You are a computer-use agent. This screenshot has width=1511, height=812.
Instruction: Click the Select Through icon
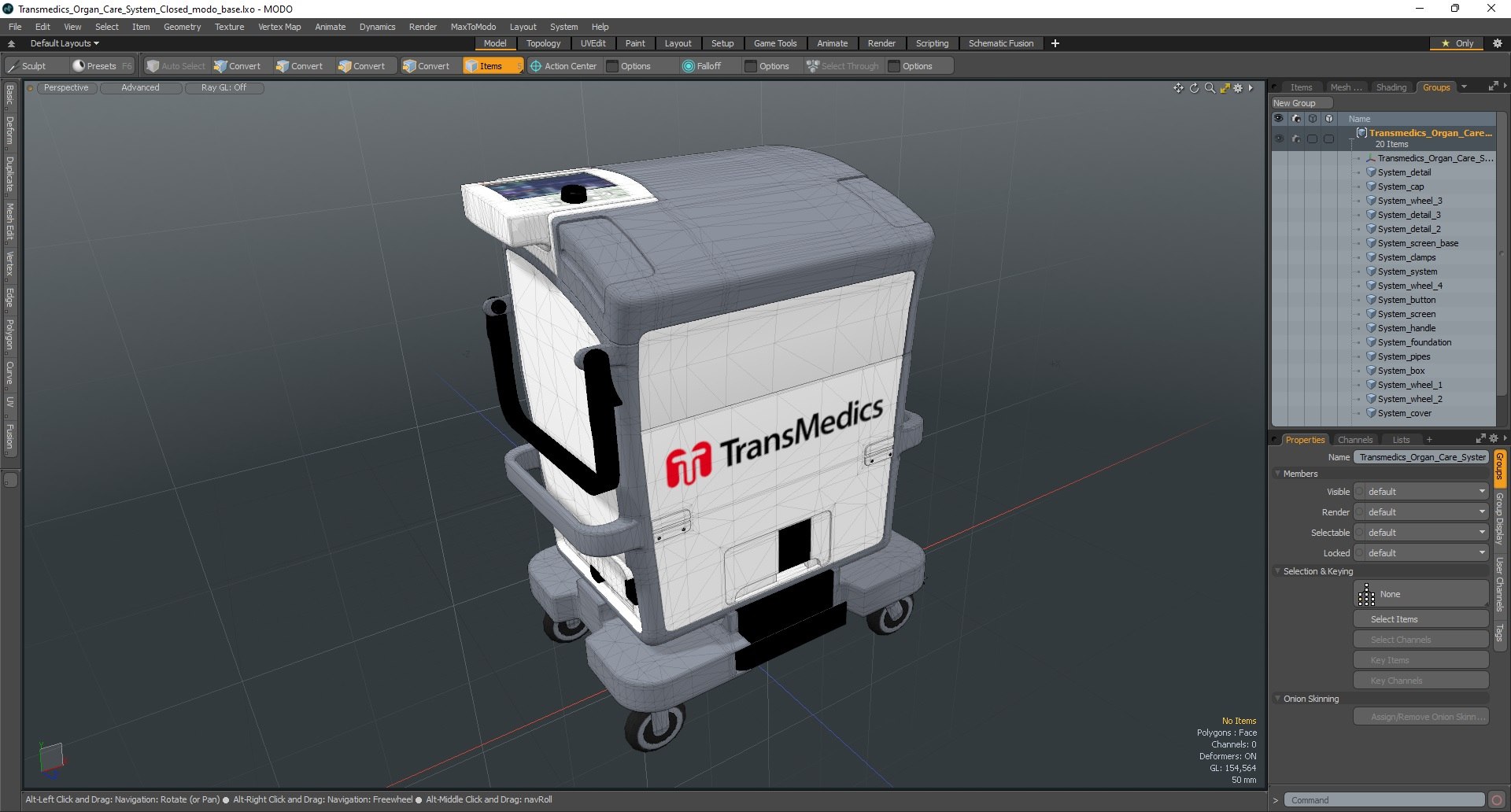coord(813,66)
